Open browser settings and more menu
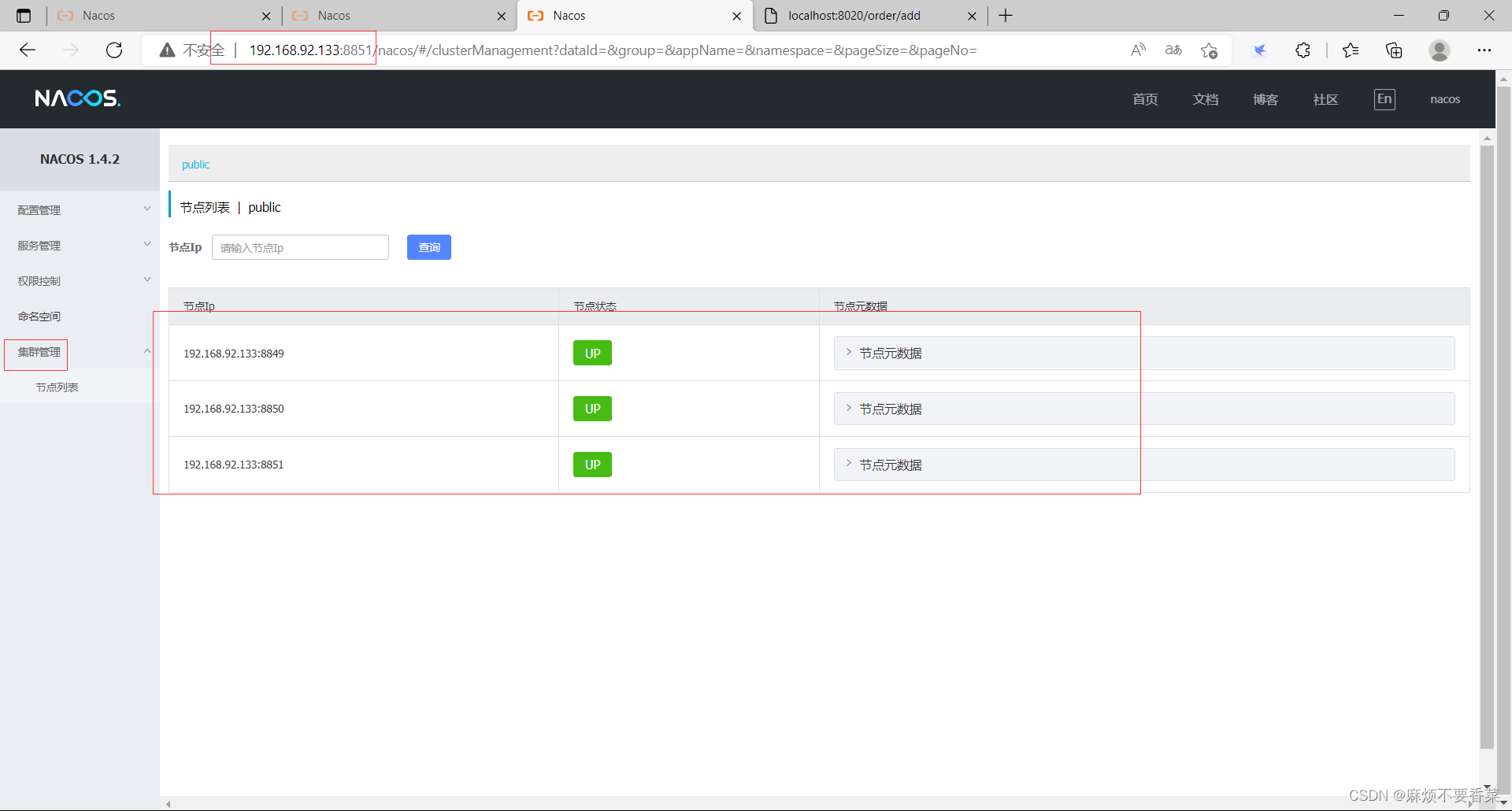 1484,50
